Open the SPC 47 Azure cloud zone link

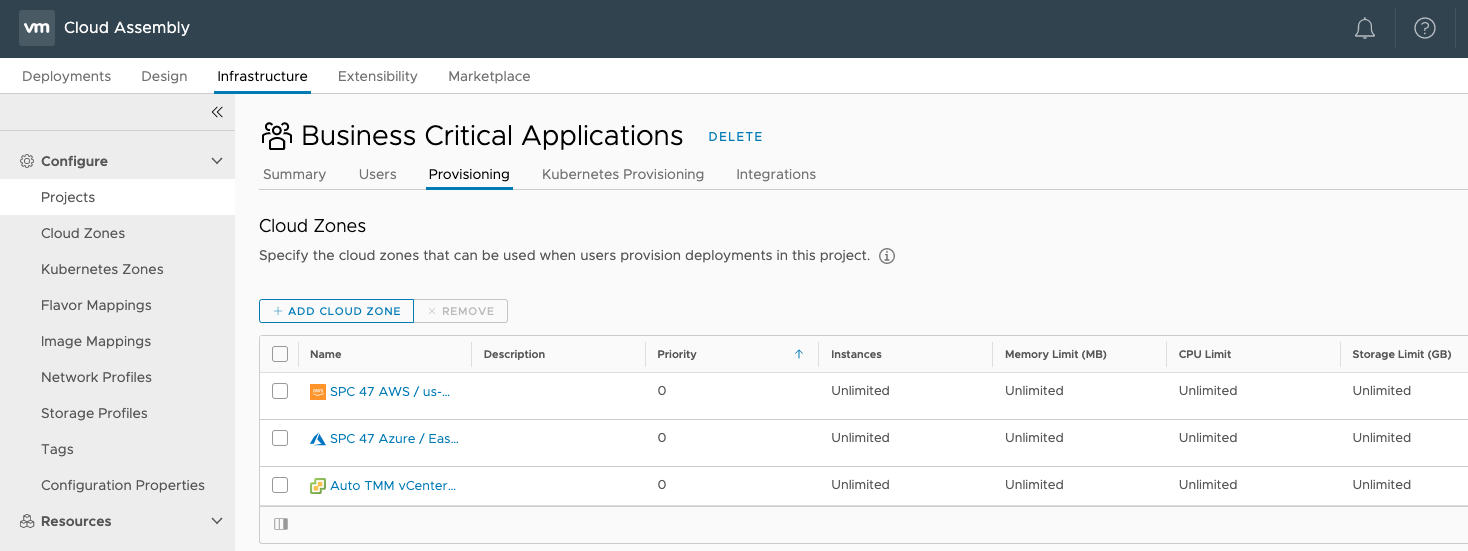(x=395, y=438)
